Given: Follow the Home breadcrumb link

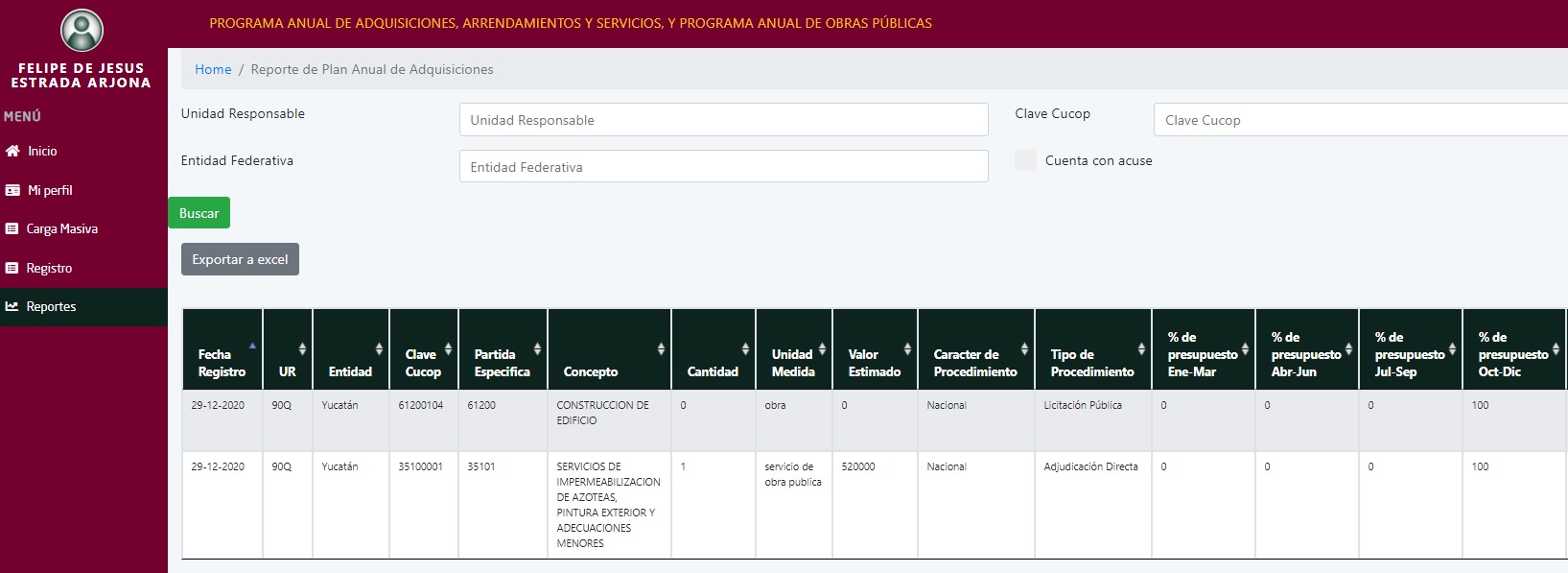Looking at the screenshot, I should (x=213, y=69).
